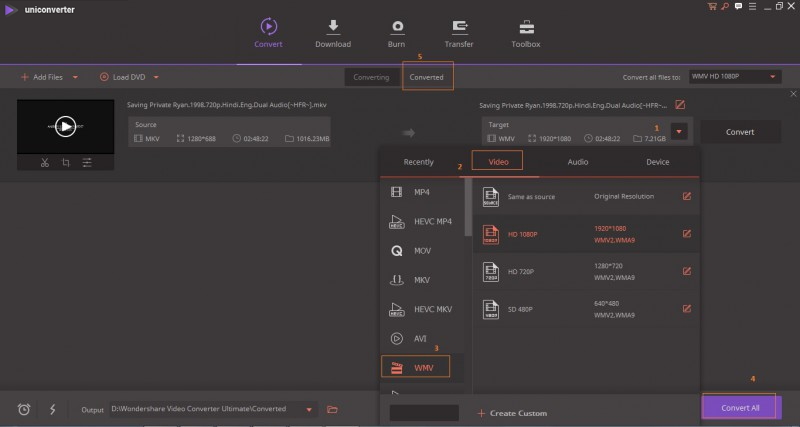Select HD 1080P preset
The height and width of the screenshot is (427, 800).
[586, 234]
